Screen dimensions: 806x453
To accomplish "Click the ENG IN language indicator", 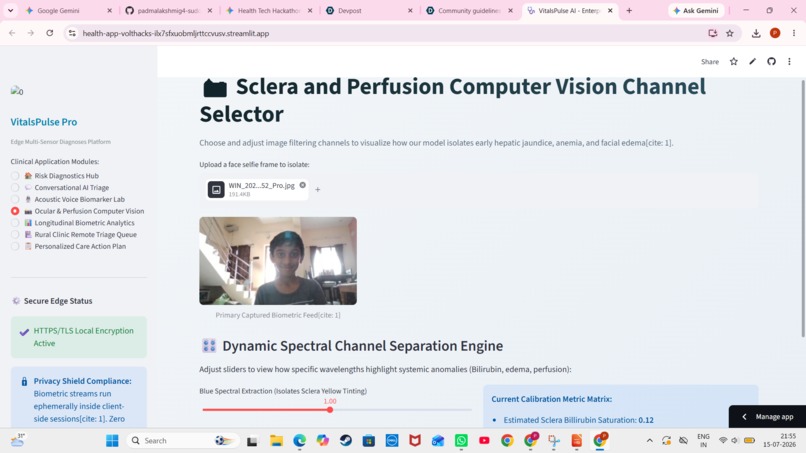I will (x=703, y=441).
